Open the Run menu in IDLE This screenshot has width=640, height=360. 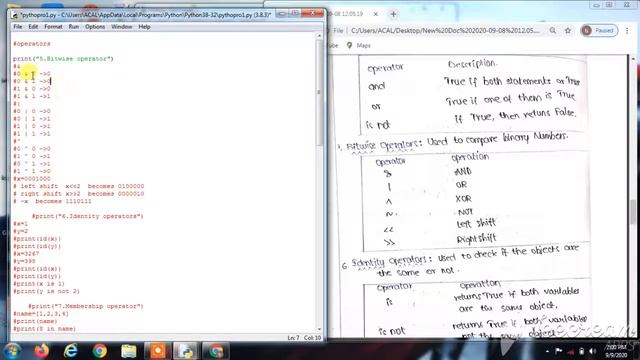(73, 27)
